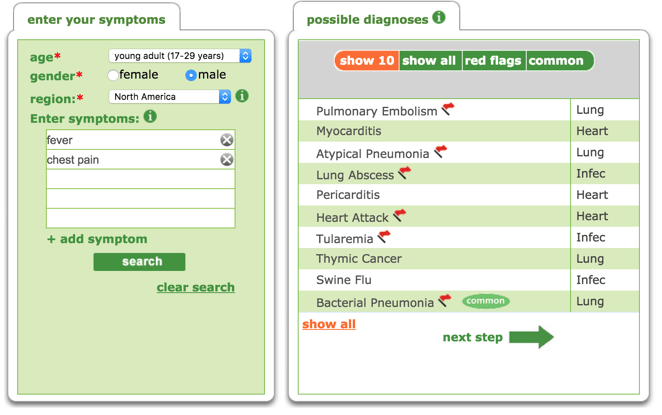Viewport: 662px width, 415px height.
Task: Click the green search button
Action: pos(139,262)
